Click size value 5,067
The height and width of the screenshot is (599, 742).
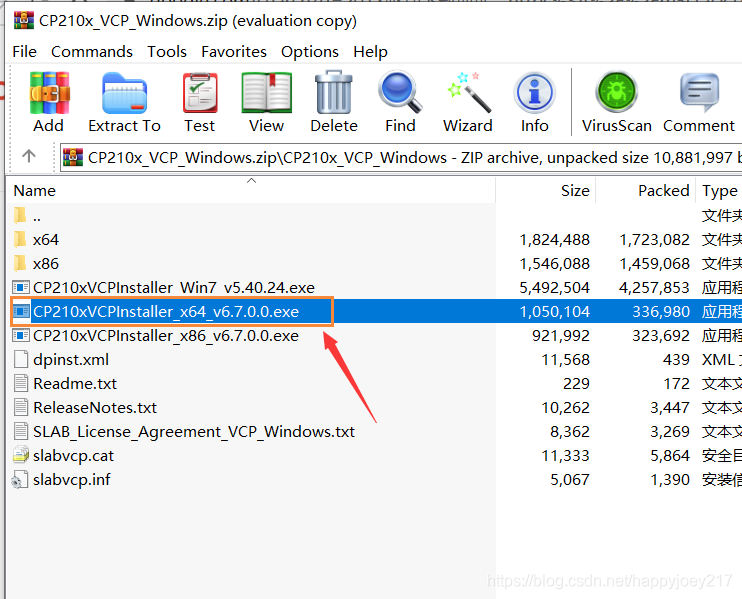(570, 479)
